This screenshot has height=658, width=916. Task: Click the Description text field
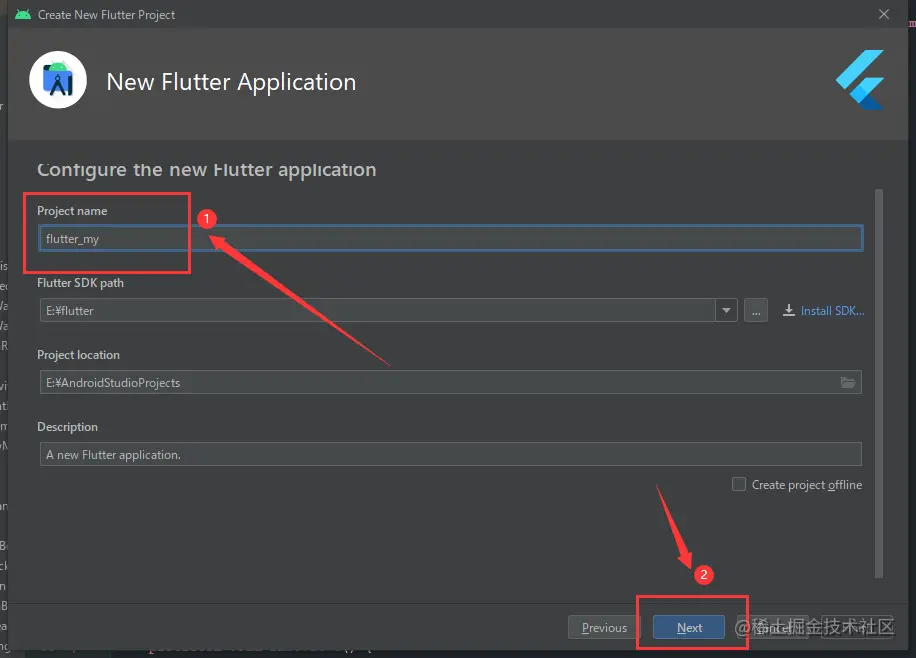click(450, 454)
